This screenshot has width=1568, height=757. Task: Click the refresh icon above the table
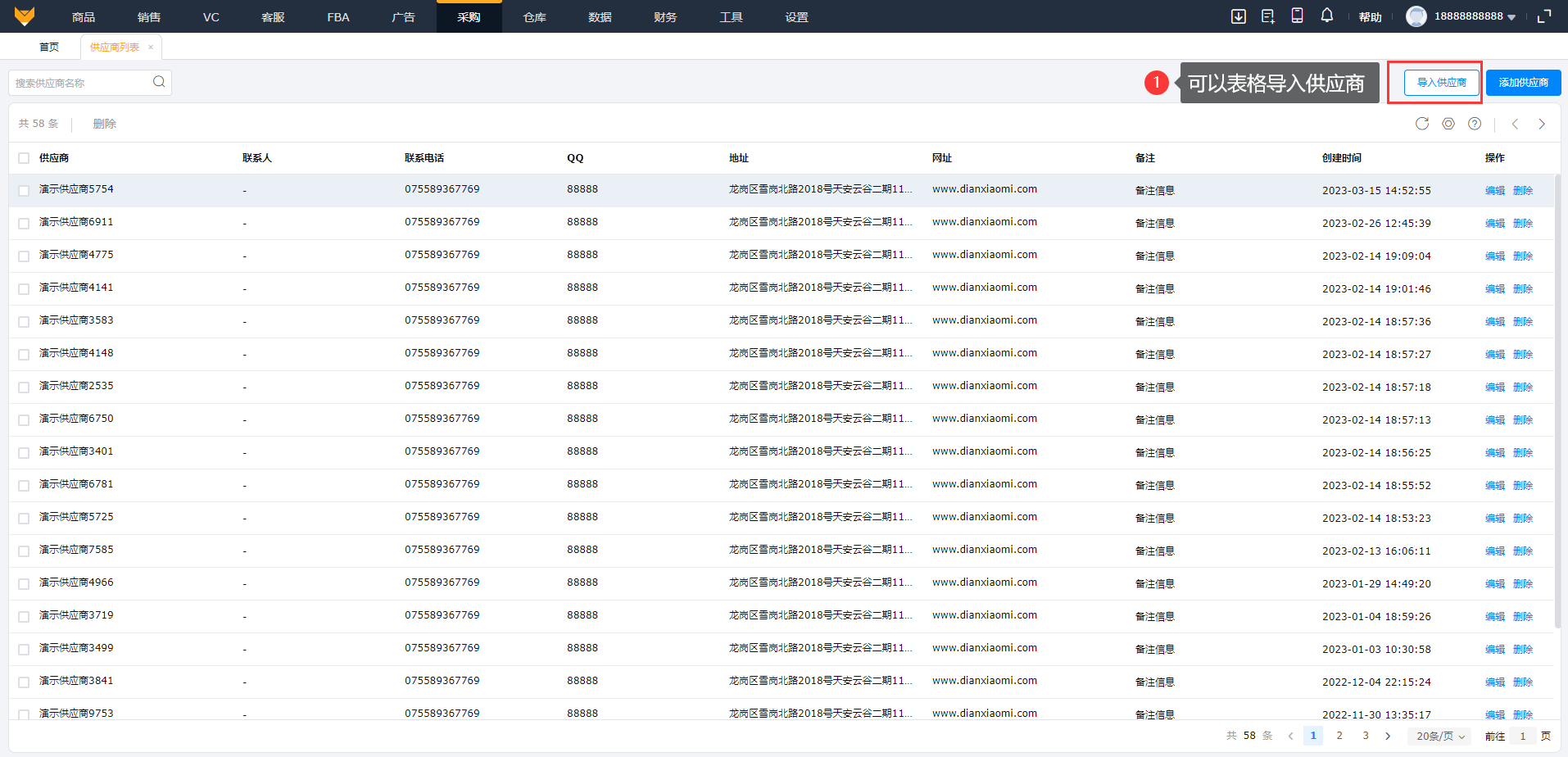[1422, 124]
